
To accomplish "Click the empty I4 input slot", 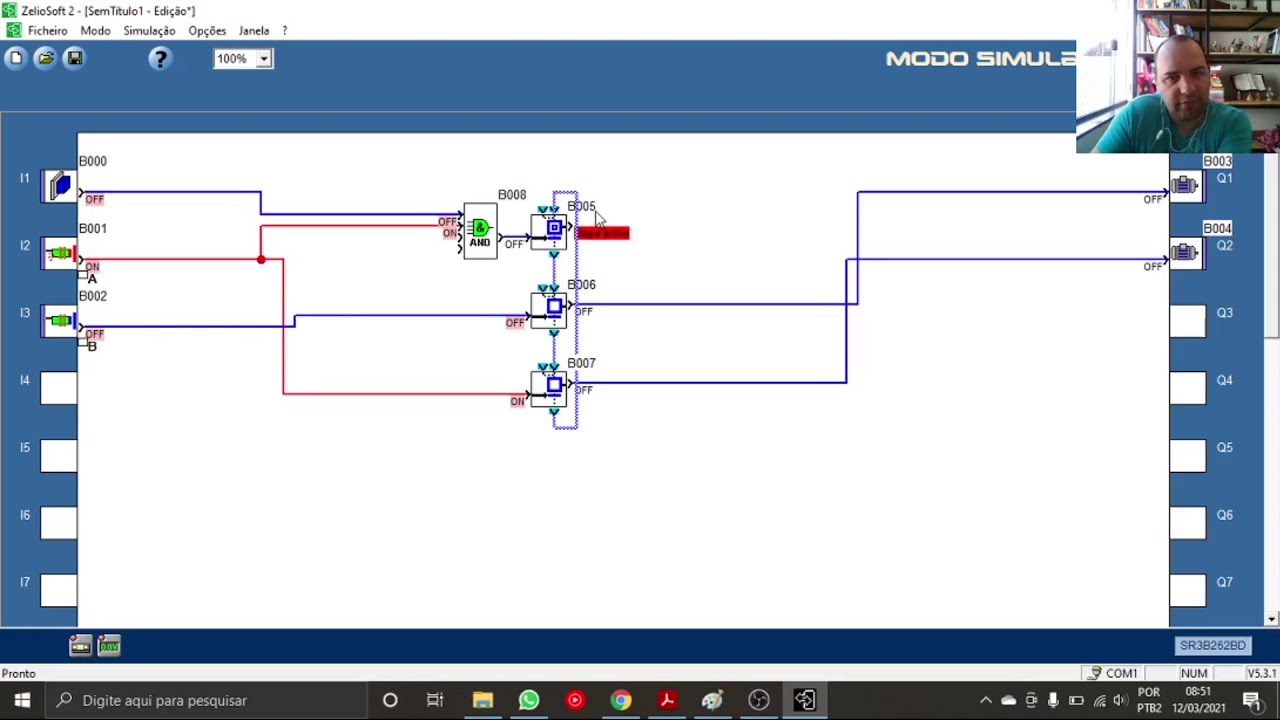I will tap(59, 388).
